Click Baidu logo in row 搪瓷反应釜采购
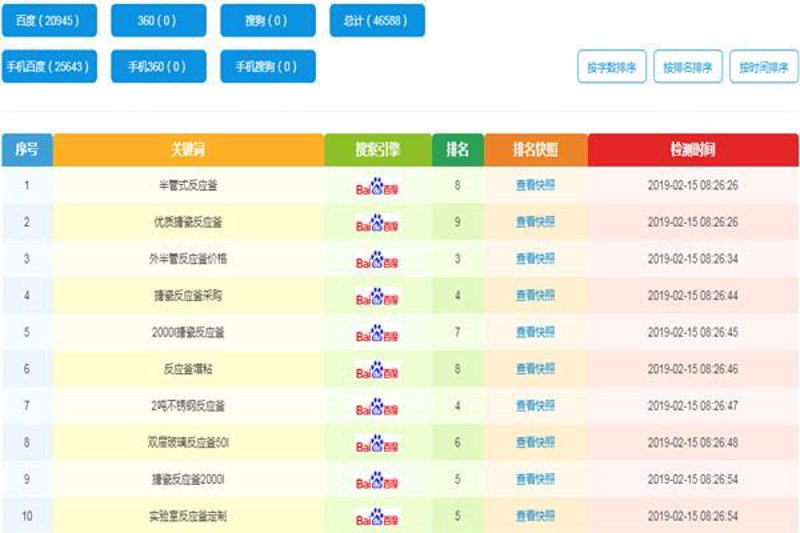The width and height of the screenshot is (800, 533). 377,297
